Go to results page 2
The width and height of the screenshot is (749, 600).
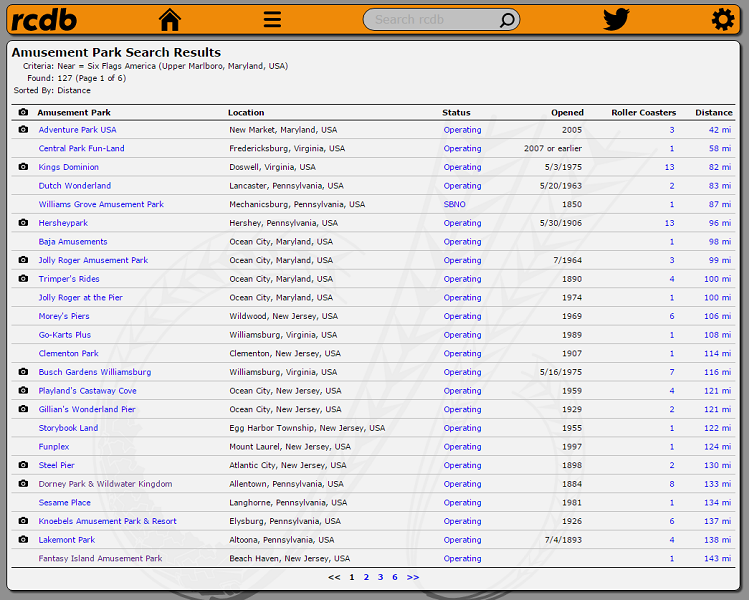366,577
